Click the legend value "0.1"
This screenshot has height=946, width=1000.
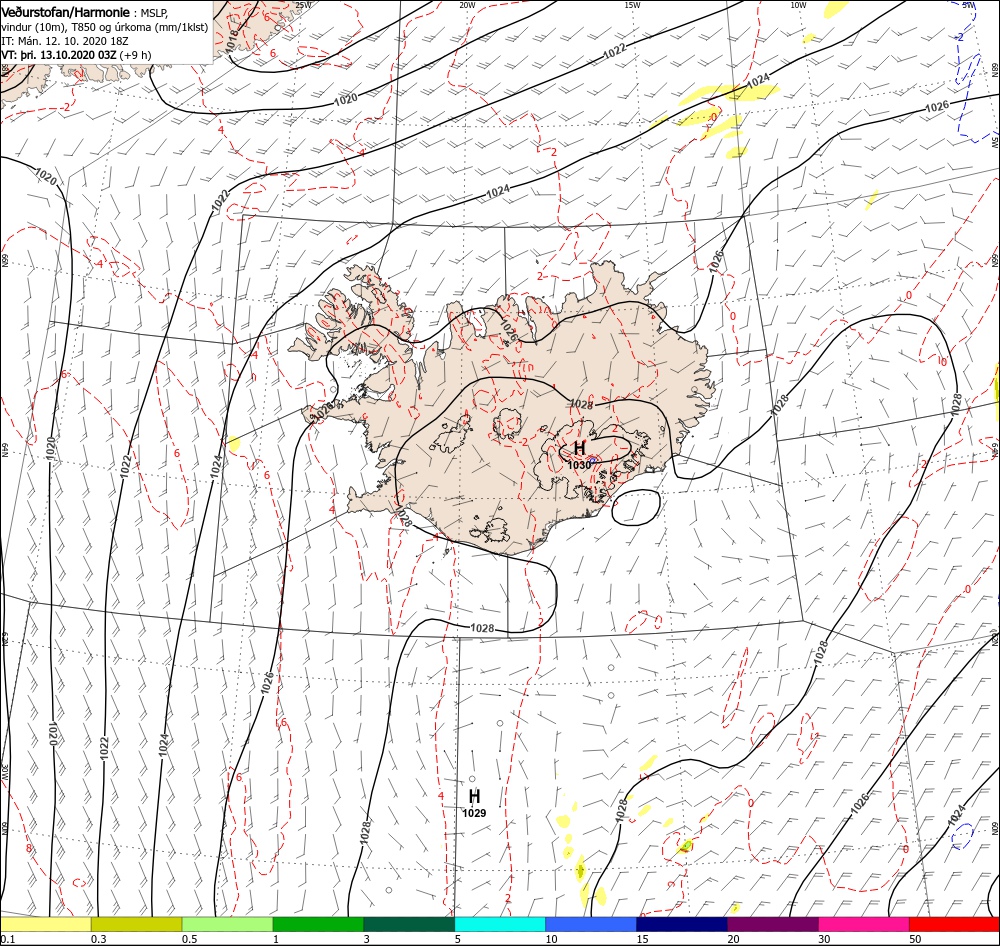[x=7, y=939]
